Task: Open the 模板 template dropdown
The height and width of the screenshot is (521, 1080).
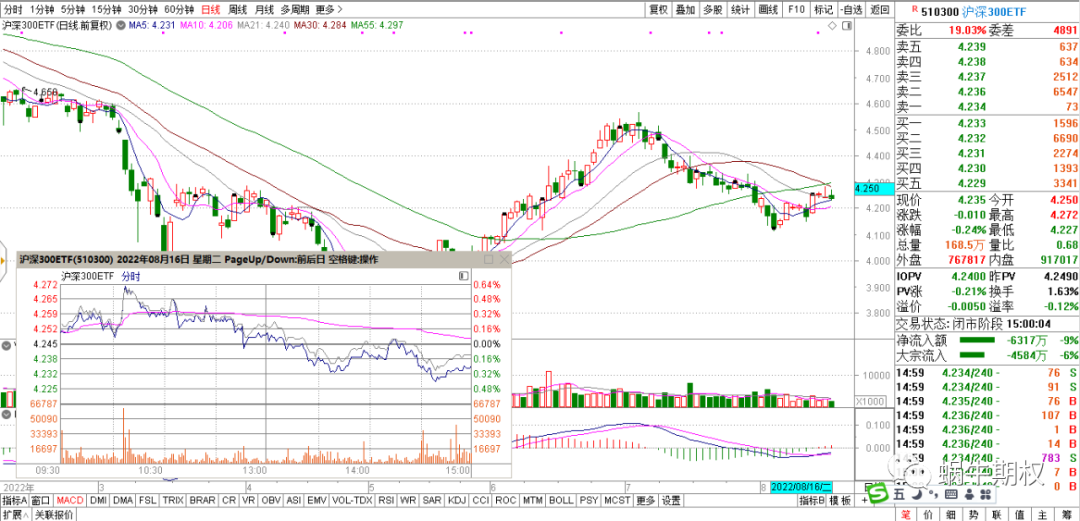Action: tap(839, 500)
